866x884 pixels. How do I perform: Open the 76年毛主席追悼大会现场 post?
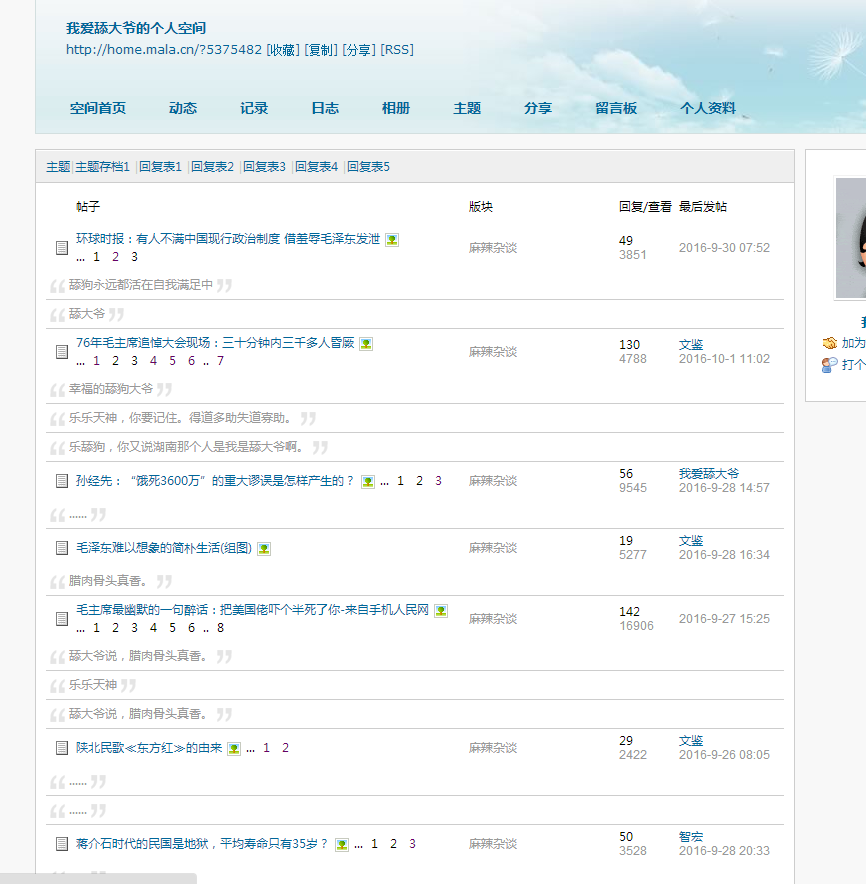pos(215,343)
